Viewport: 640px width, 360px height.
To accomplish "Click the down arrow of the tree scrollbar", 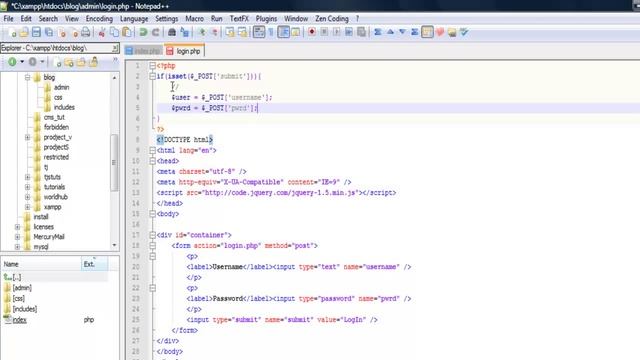I will (114, 245).
